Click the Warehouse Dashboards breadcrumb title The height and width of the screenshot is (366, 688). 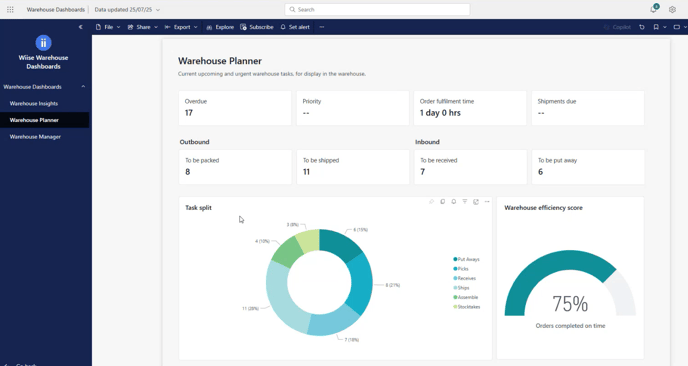55,9
